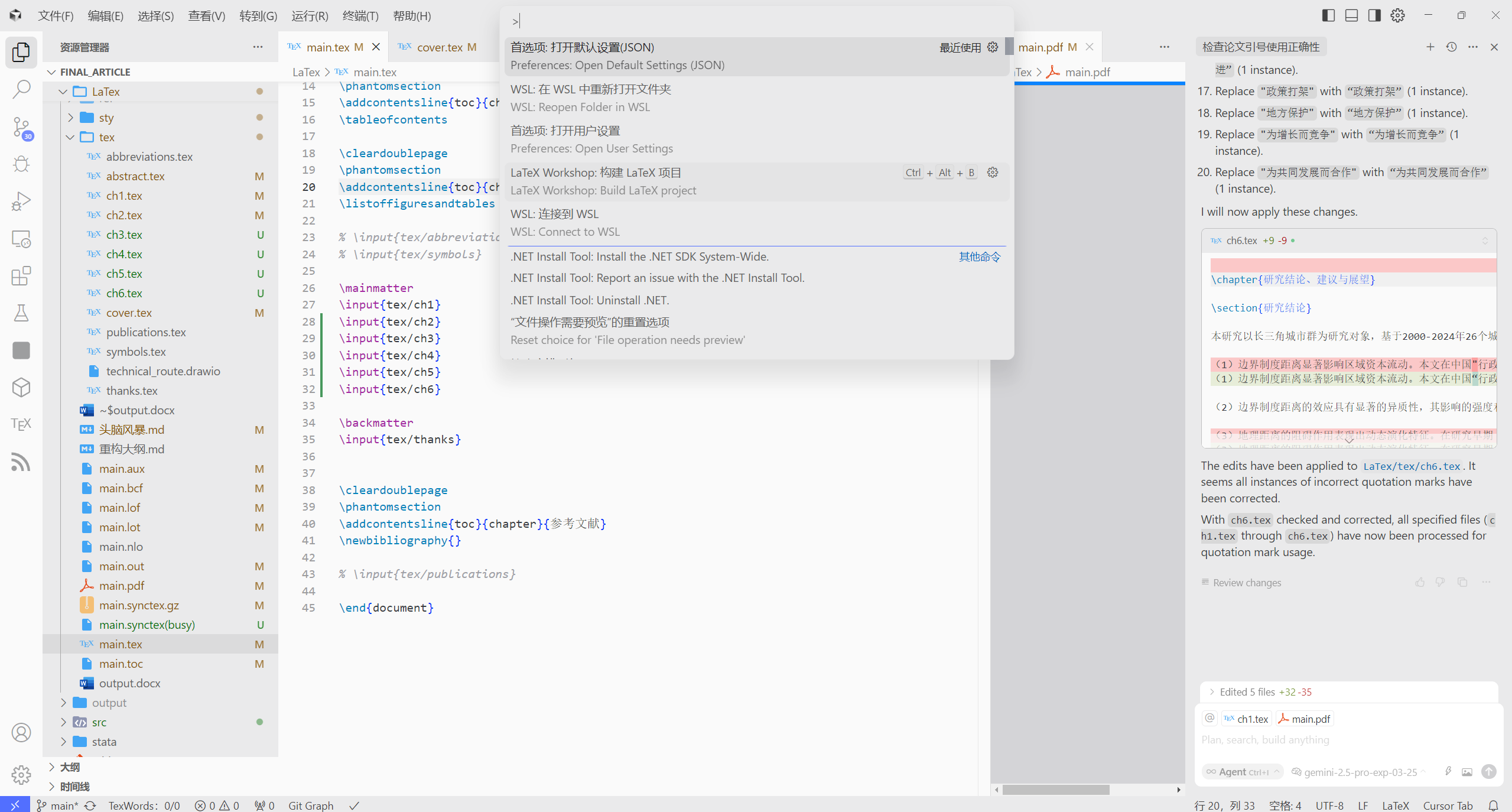Open Source Control view with 30 badge
This screenshot has height=812, width=1512.
21,127
